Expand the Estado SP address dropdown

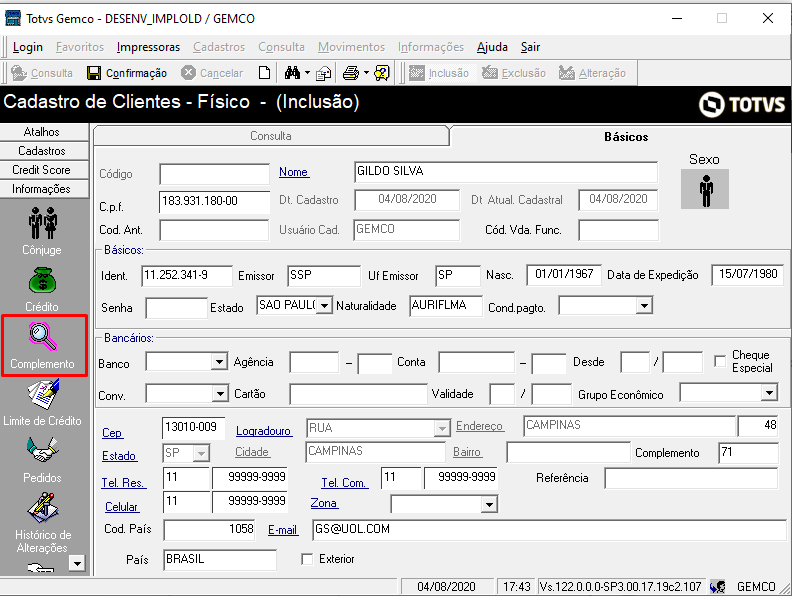click(x=202, y=453)
